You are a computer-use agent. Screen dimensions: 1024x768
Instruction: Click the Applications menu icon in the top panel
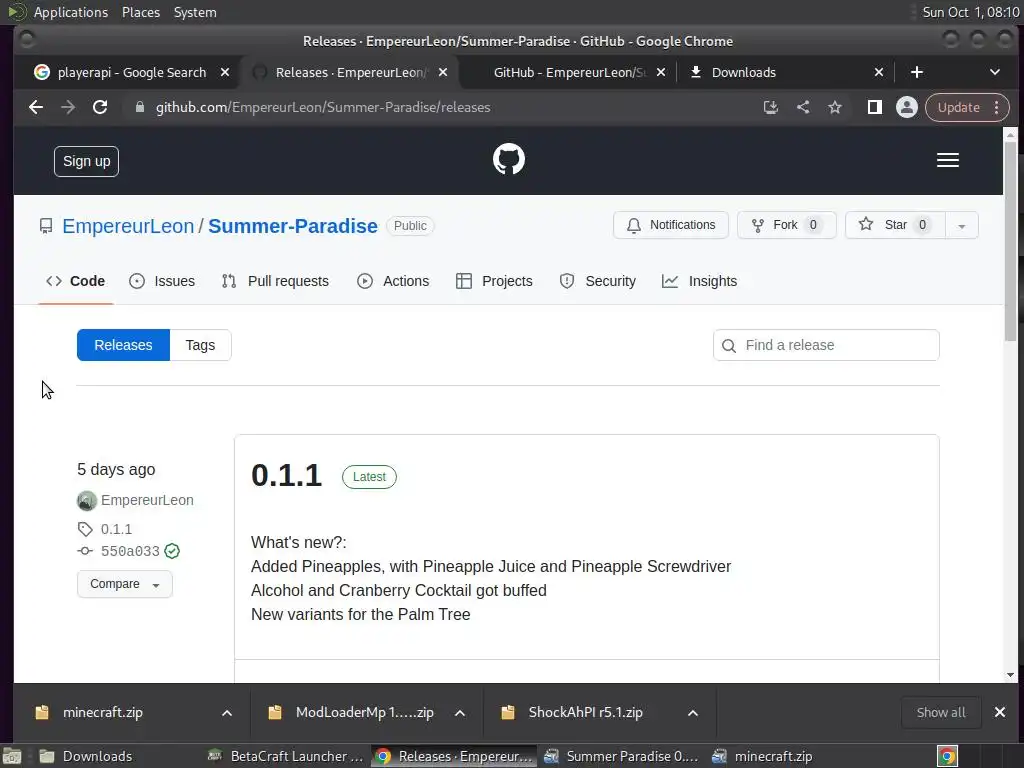(17, 12)
